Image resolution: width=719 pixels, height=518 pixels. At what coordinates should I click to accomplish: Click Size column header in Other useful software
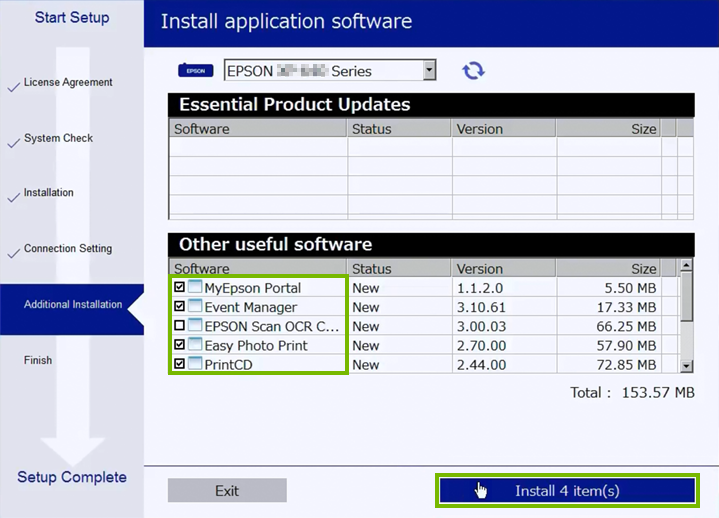[608, 268]
